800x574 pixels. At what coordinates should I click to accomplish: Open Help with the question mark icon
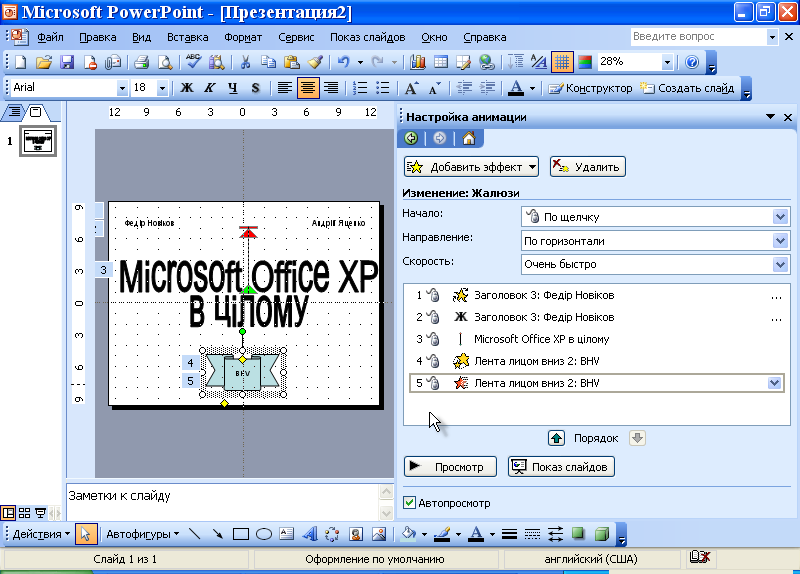tap(692, 62)
